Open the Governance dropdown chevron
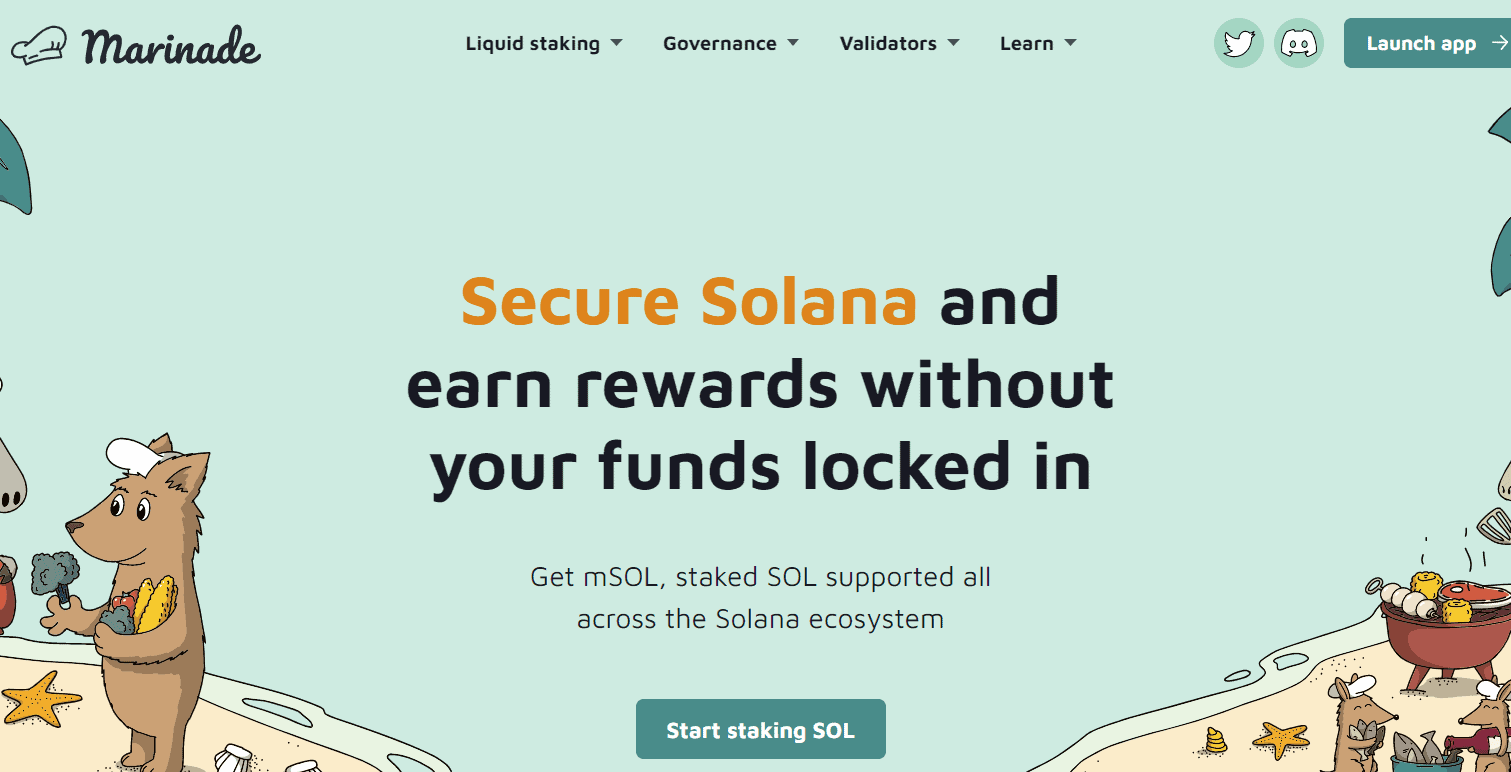Viewport: 1511px width, 772px height. tap(793, 43)
